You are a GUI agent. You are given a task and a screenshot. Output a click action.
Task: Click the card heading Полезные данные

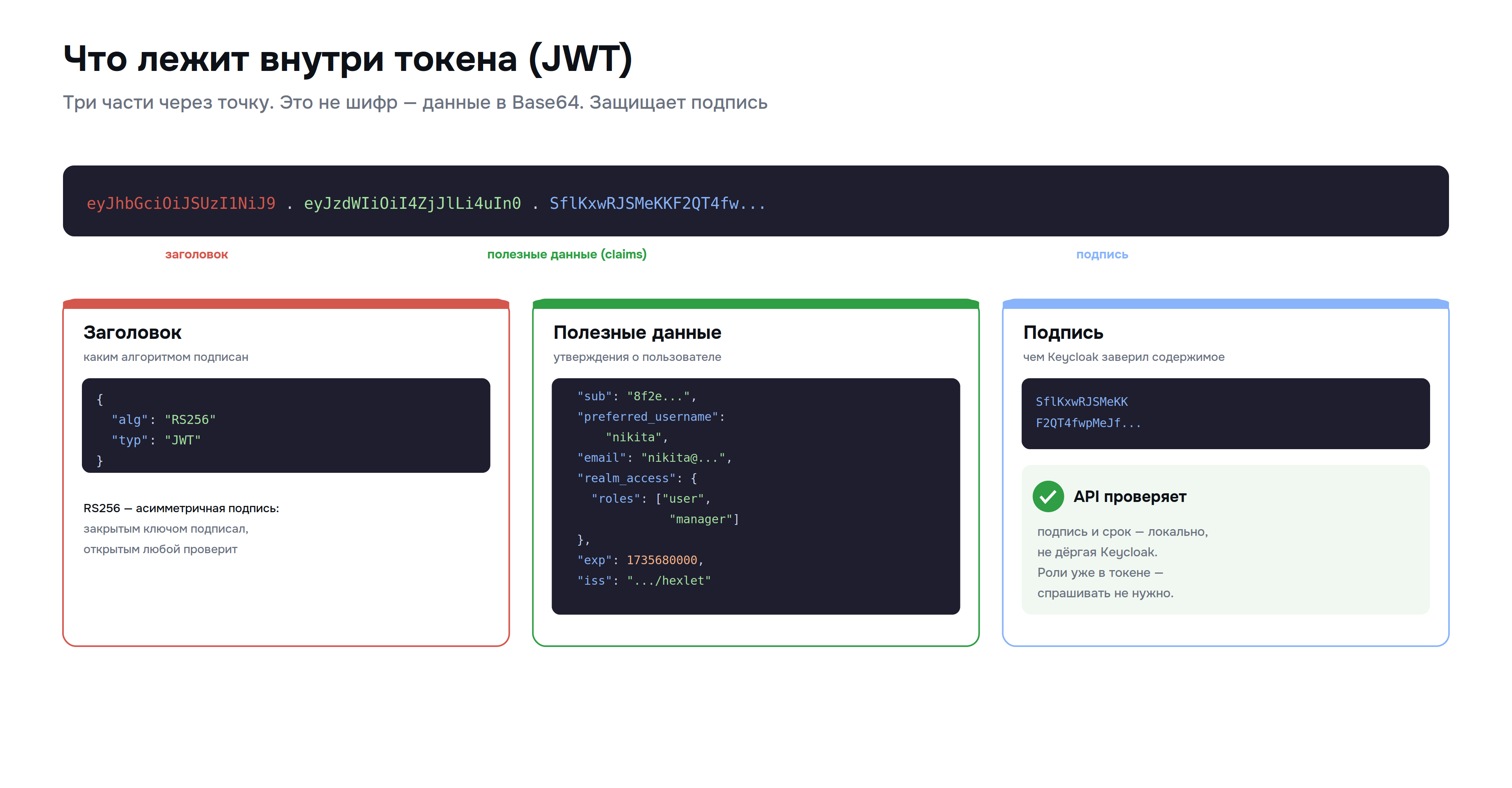[637, 333]
